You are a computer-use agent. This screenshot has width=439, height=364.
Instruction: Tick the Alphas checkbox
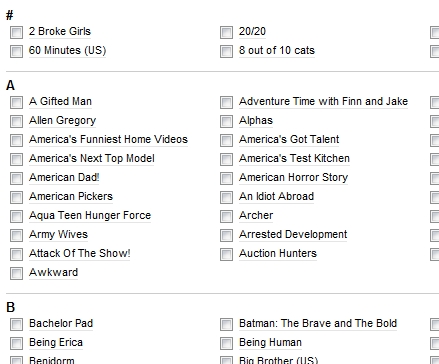226,122
